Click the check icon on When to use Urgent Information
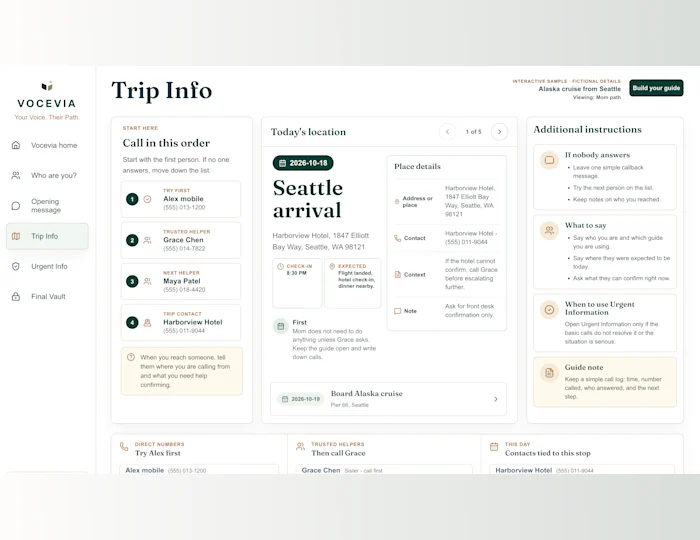700x540 pixels. [x=550, y=309]
